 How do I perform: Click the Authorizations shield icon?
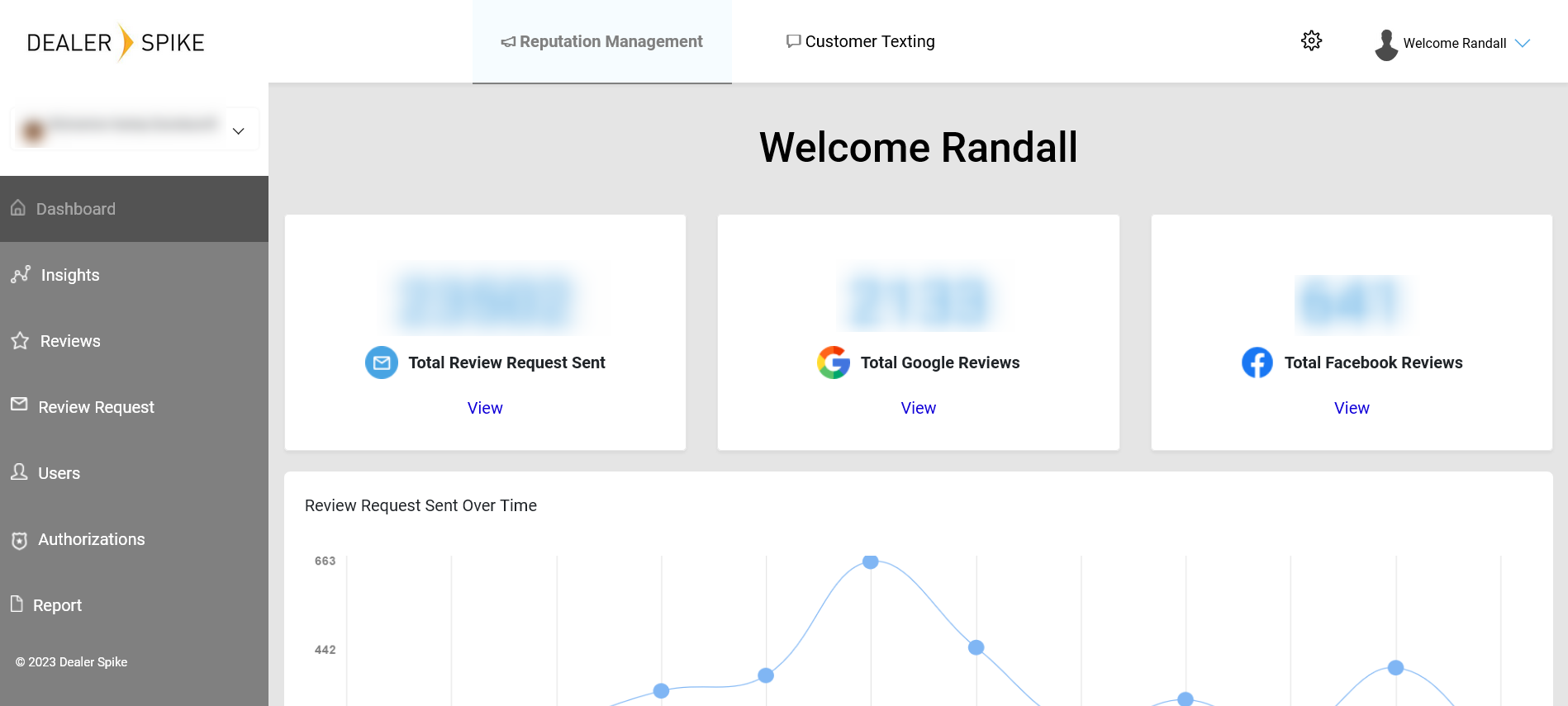pyautogui.click(x=20, y=540)
